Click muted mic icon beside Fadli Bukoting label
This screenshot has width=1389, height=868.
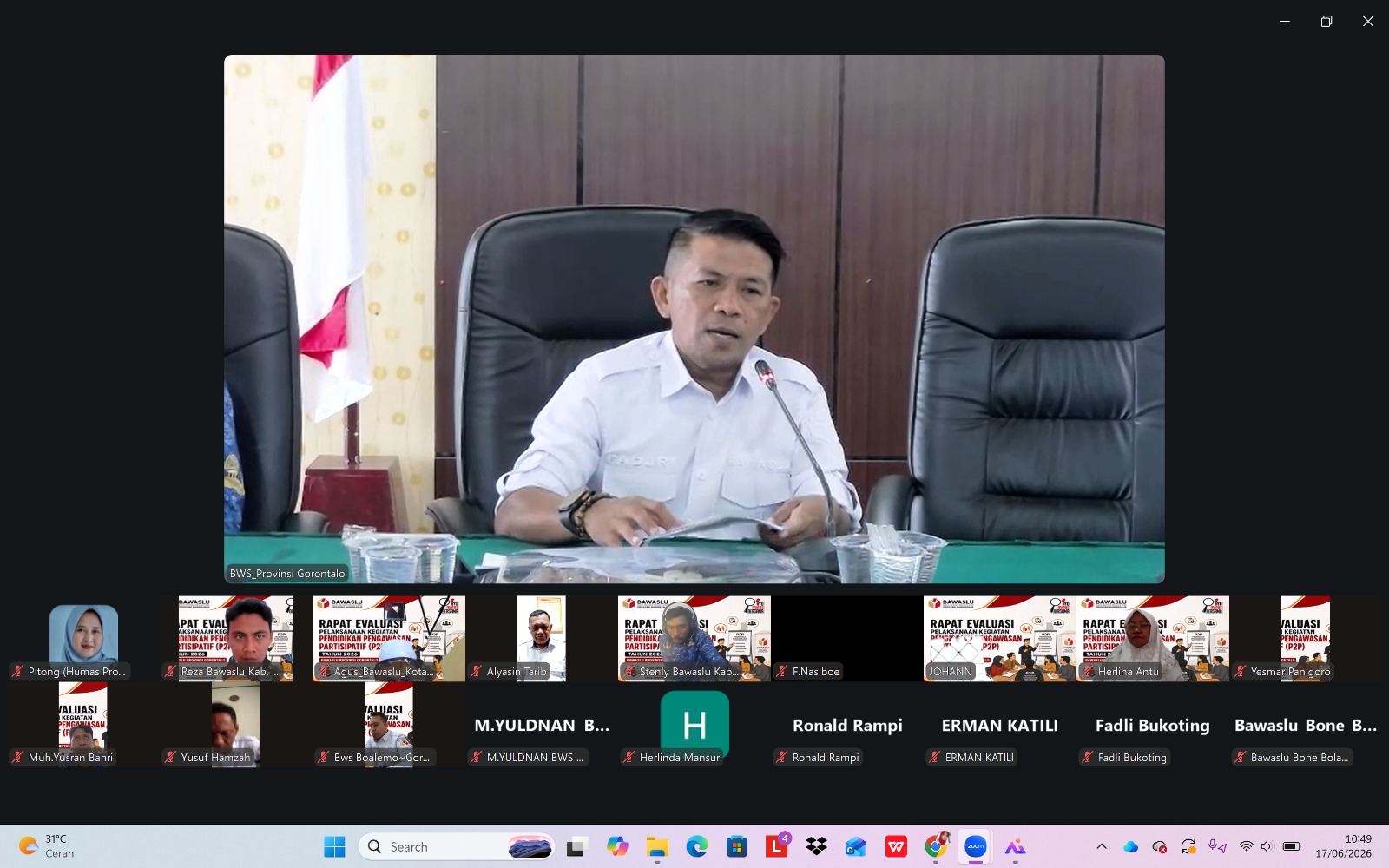pos(1087,757)
